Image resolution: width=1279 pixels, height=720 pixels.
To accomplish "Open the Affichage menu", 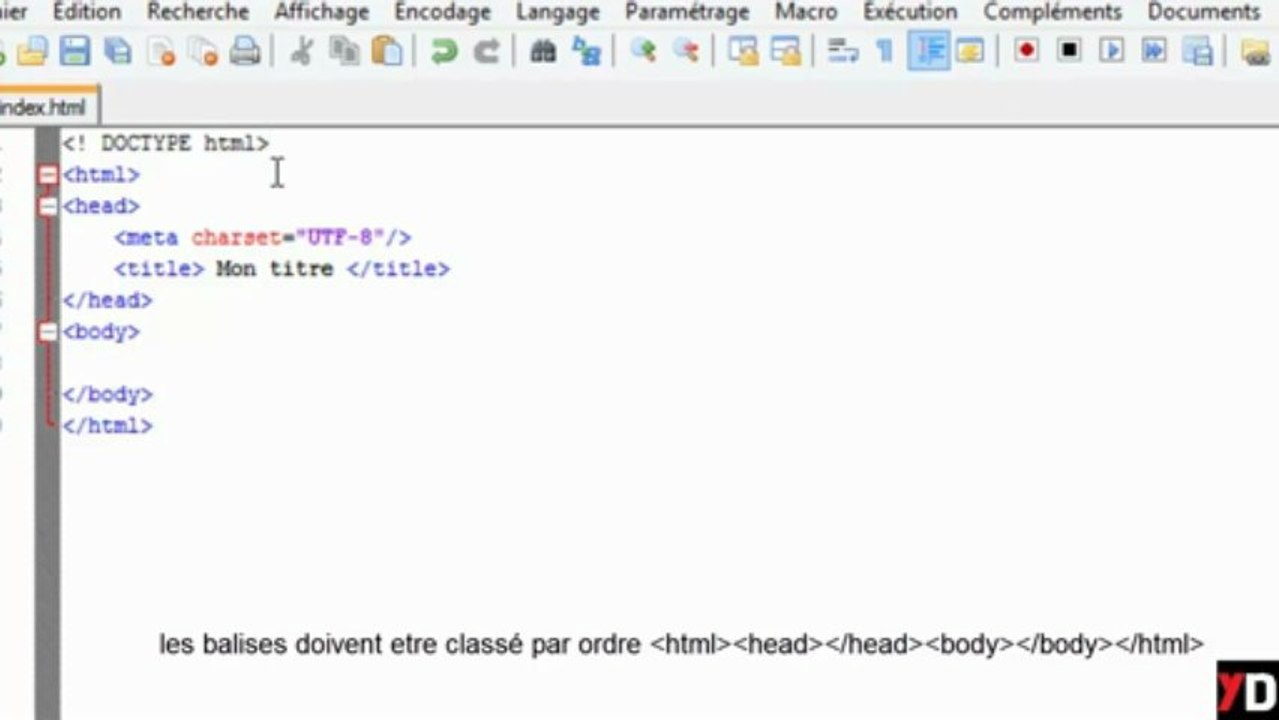I will [321, 12].
